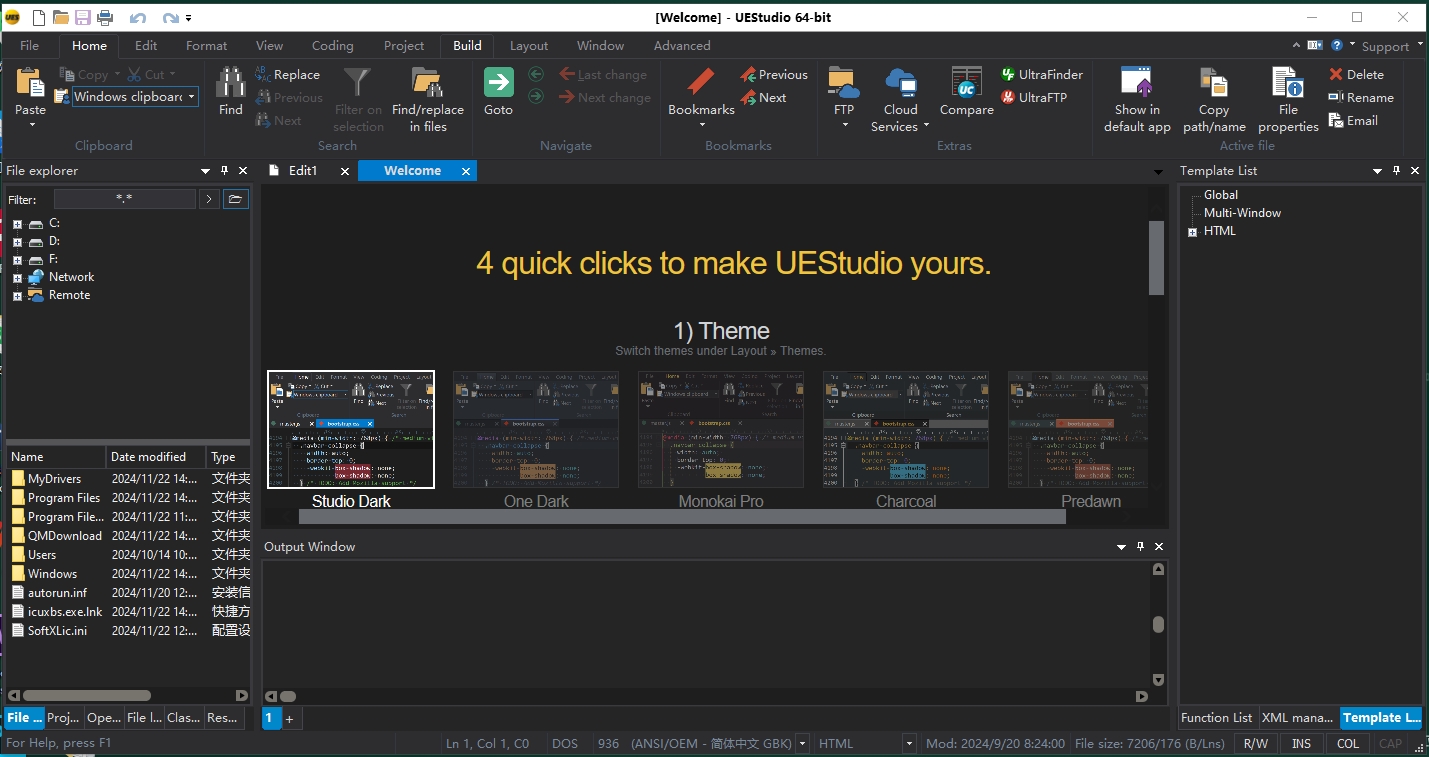This screenshot has width=1429, height=757.
Task: Click the Find binoculars icon
Action: tap(230, 83)
